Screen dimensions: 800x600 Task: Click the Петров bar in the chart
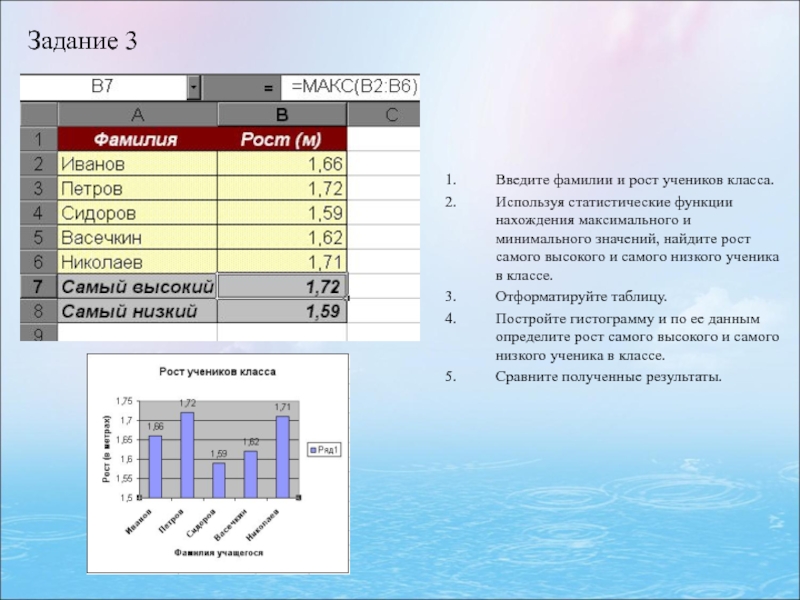187,455
